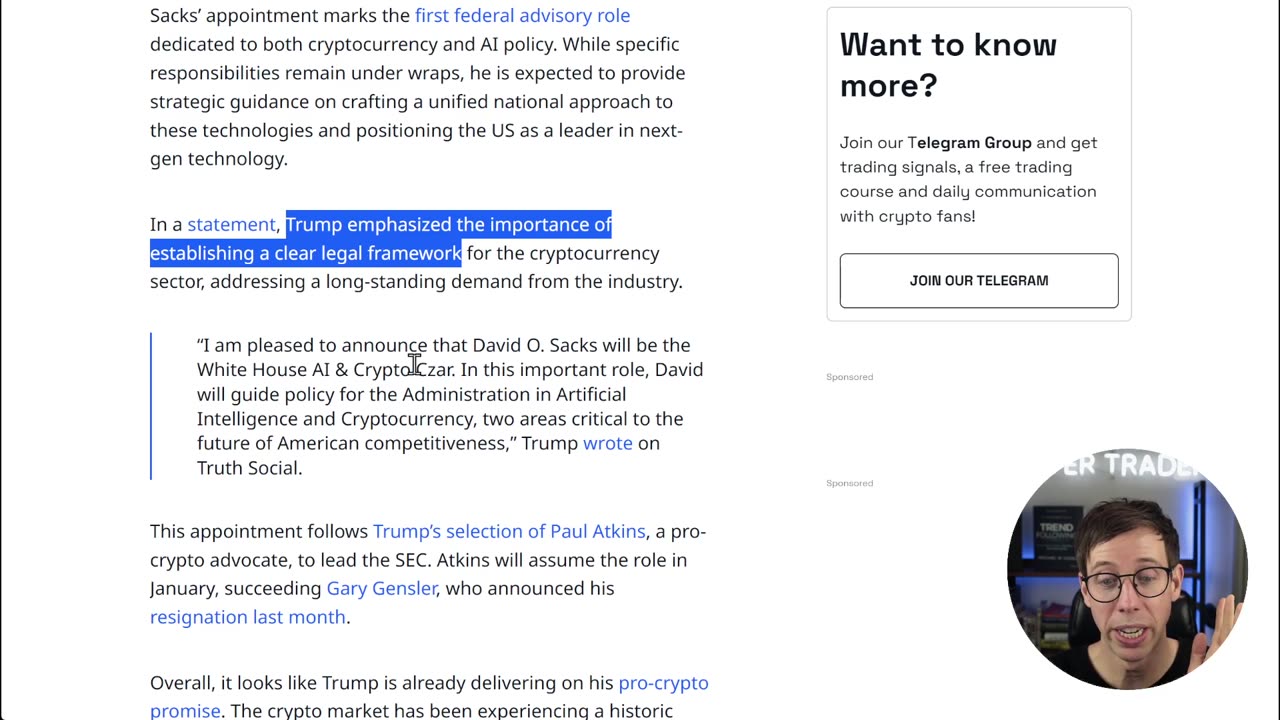
Task: Follow the "wrote" link in the quote
Action: [x=607, y=443]
